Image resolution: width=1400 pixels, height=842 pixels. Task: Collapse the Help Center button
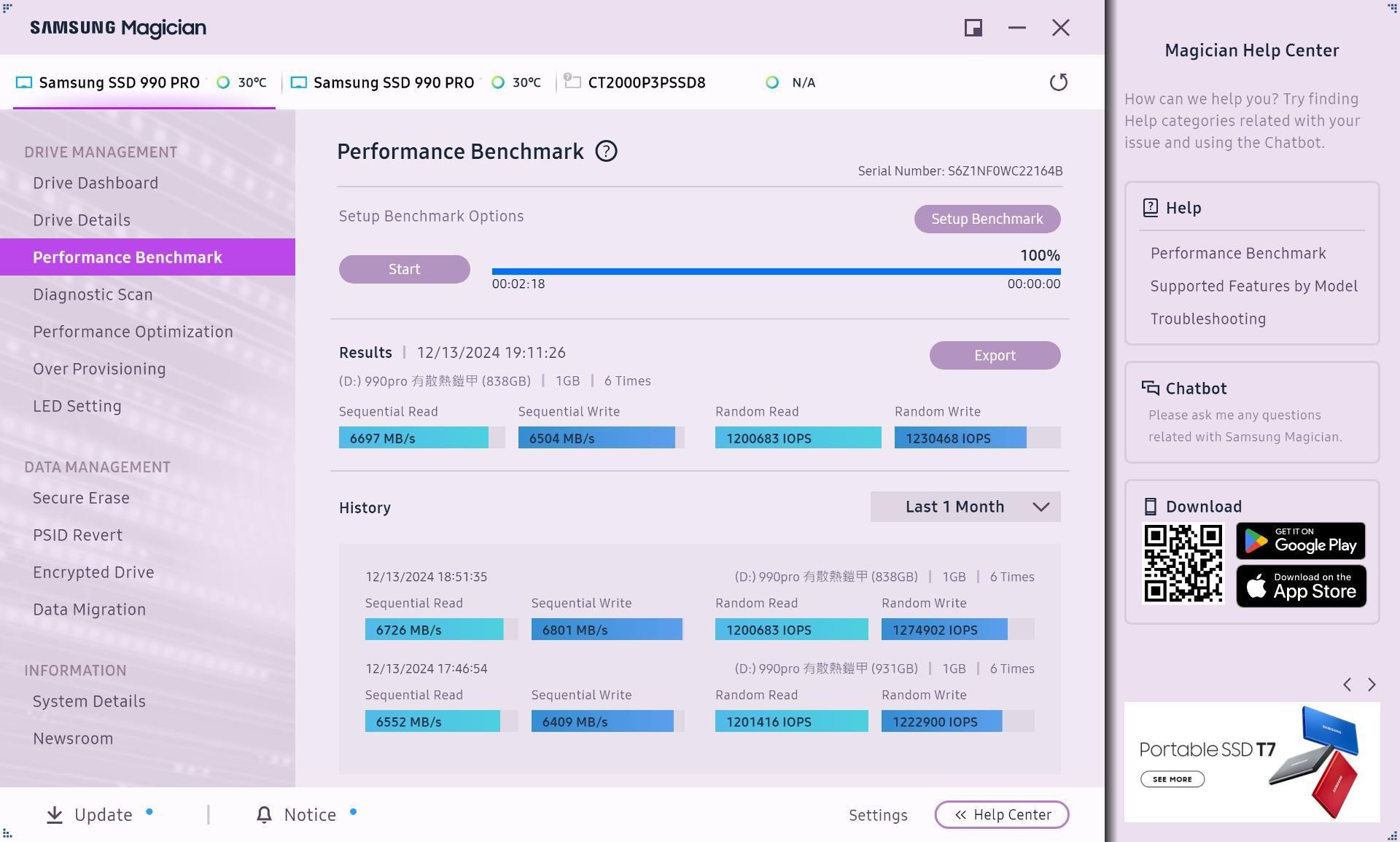point(1002,815)
